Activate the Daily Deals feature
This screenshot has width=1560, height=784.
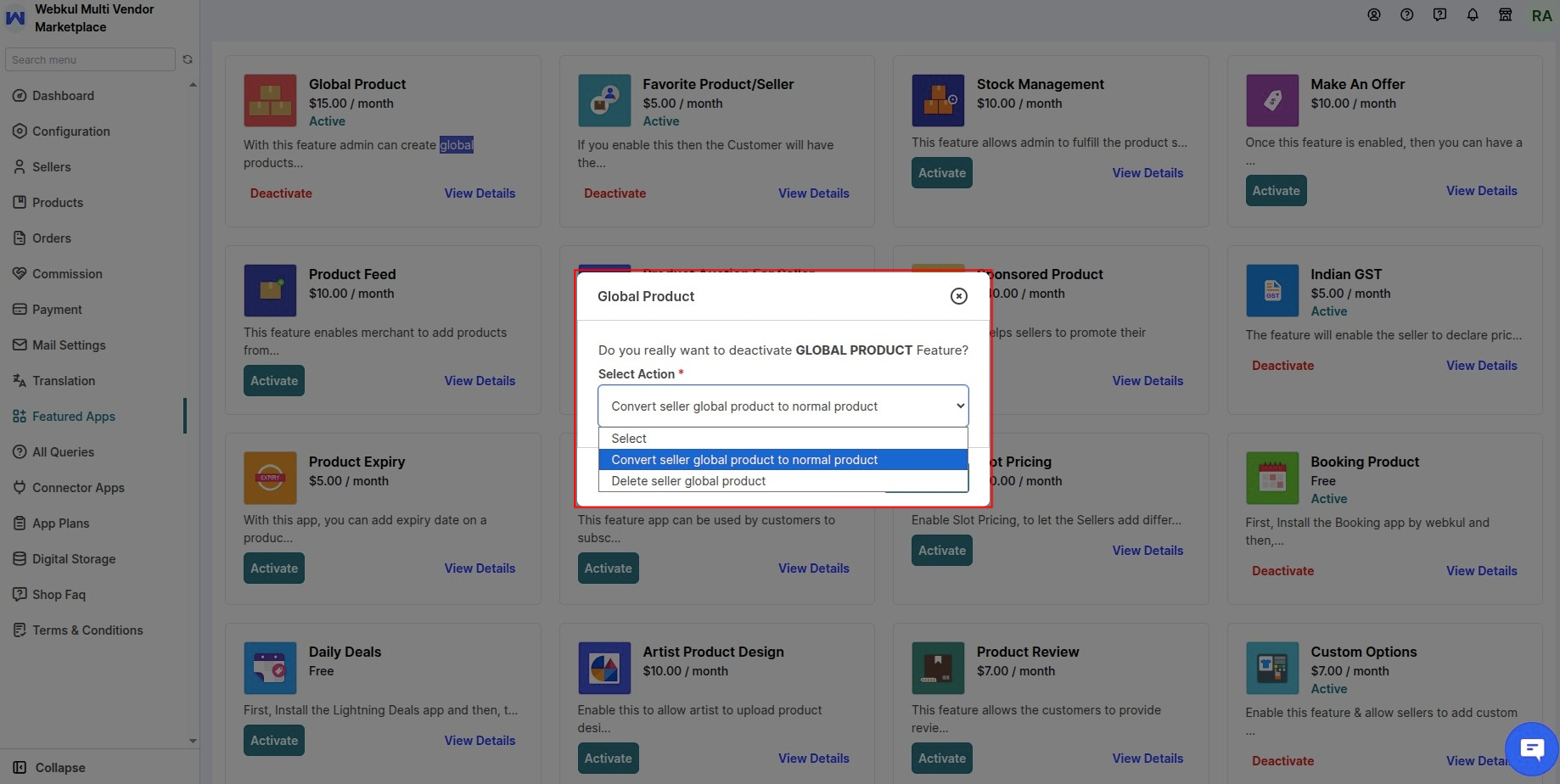tap(274, 741)
